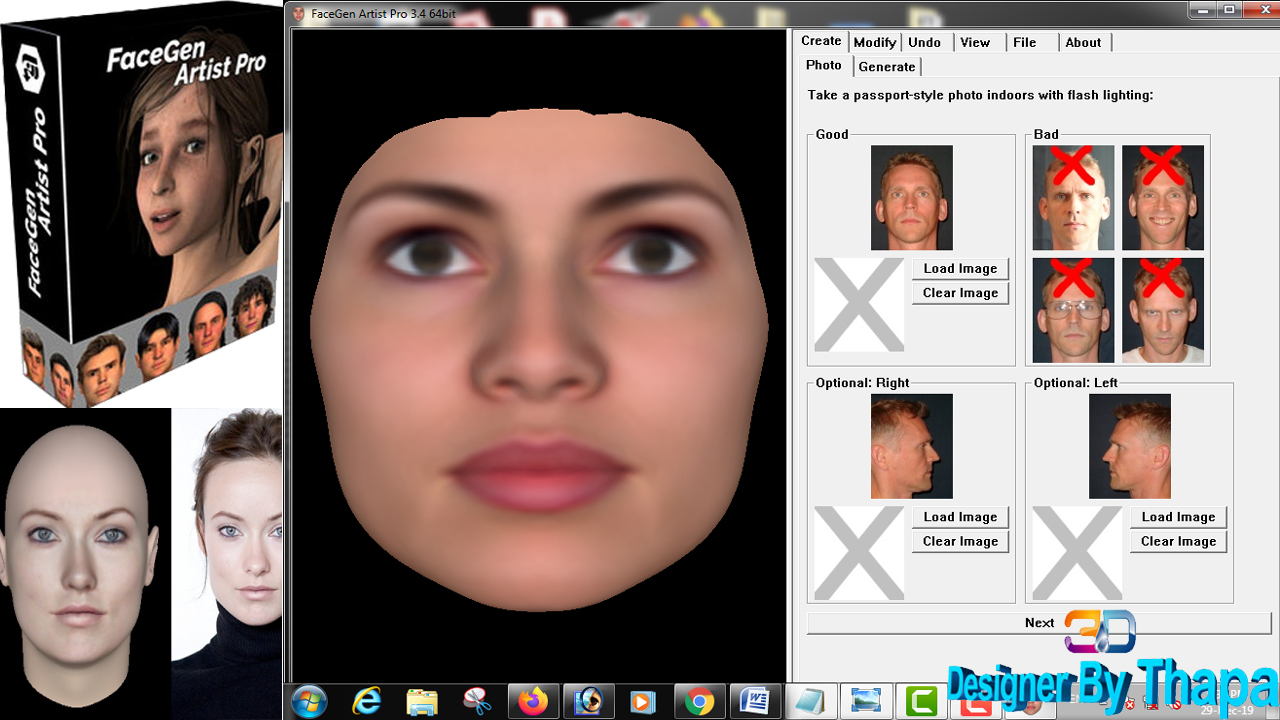Open the File tab
This screenshot has width=1280, height=720.
[x=1025, y=42]
